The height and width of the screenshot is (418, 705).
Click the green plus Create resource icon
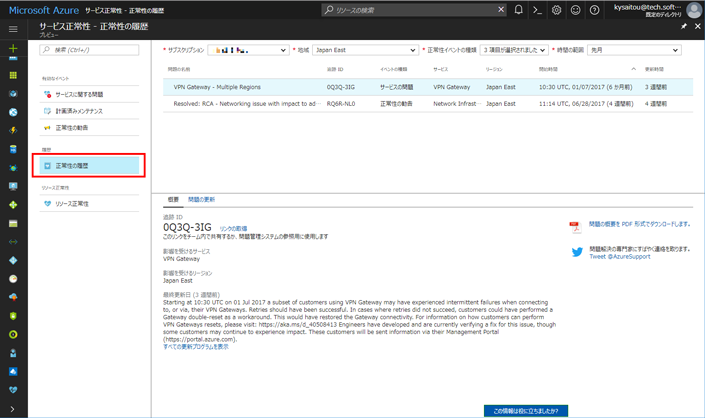(13, 48)
